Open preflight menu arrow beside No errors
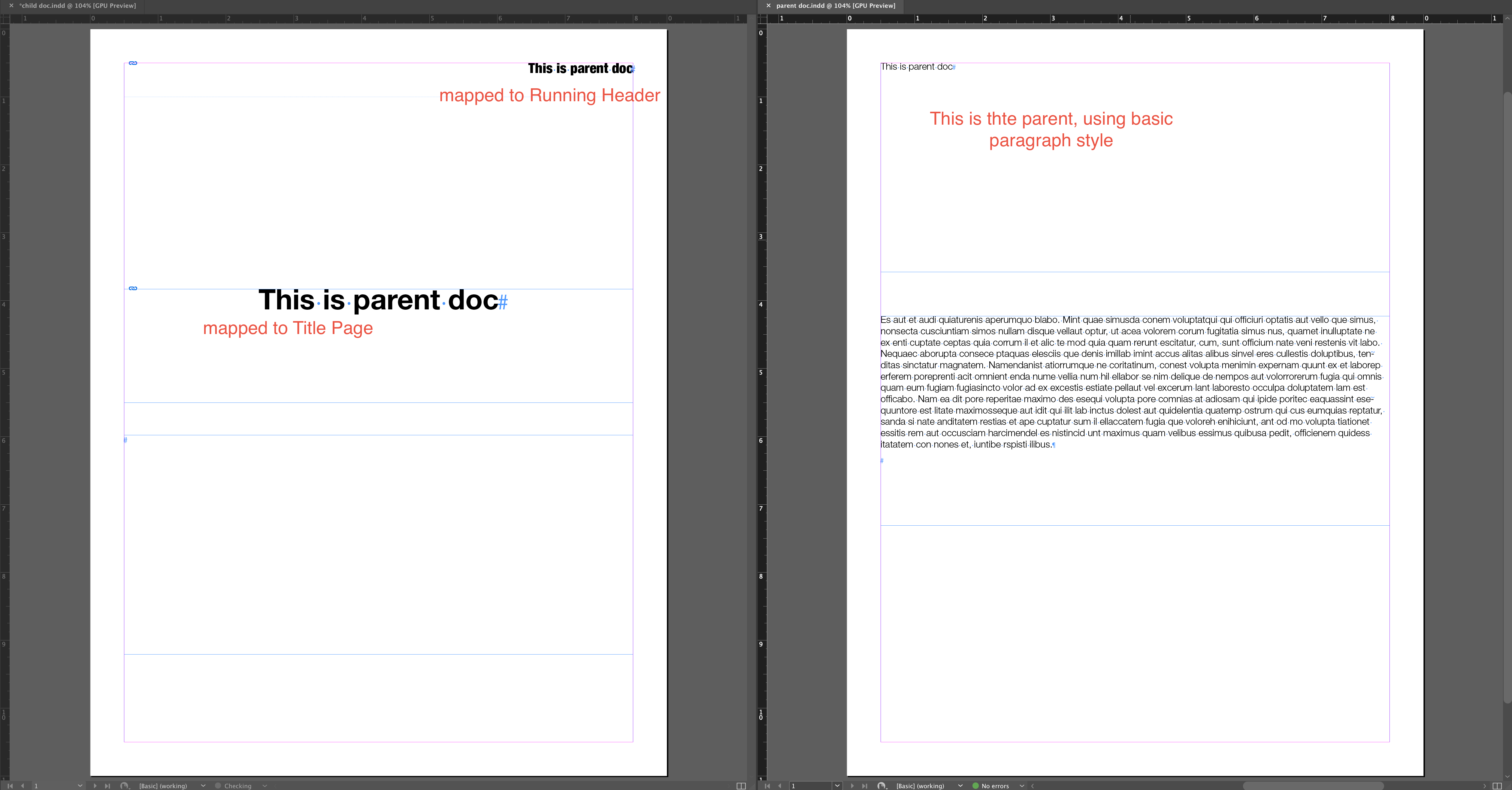1512x790 pixels. click(x=1022, y=786)
